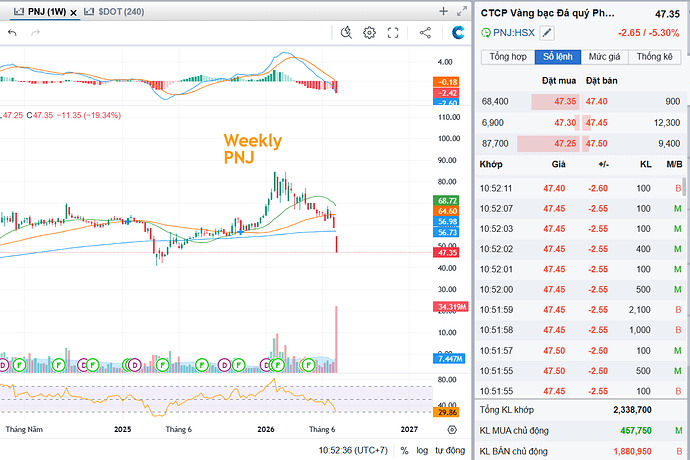Toggle log scale on price axis

[422, 450]
